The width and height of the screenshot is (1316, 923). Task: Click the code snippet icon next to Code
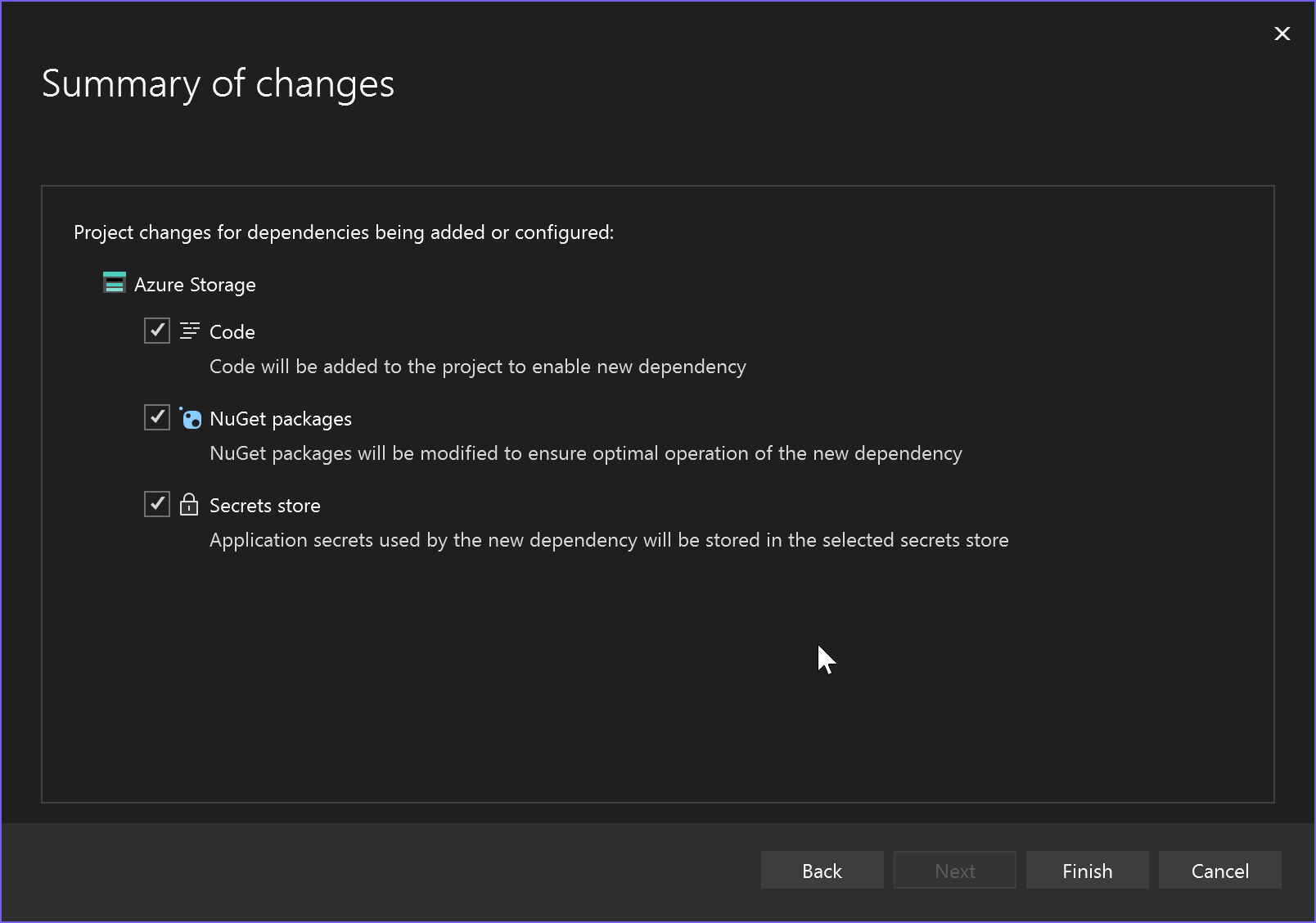(x=189, y=331)
